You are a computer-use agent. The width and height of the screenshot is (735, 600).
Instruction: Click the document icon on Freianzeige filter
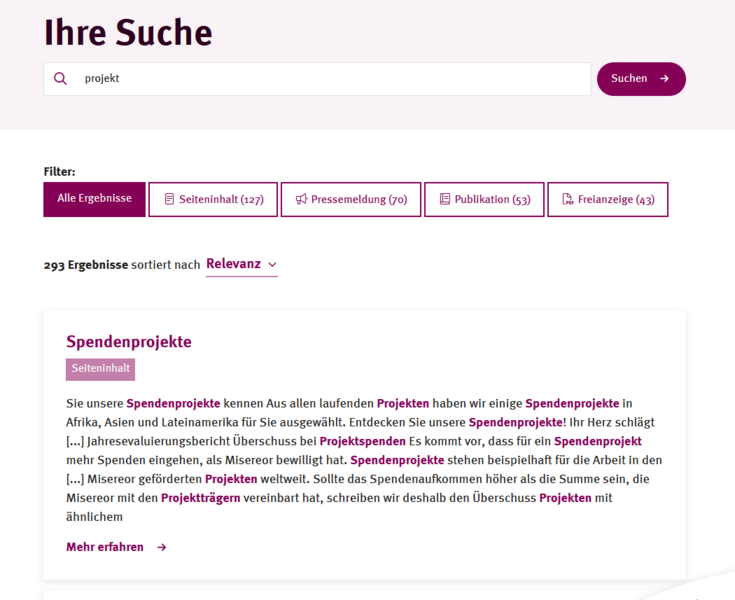click(x=568, y=200)
